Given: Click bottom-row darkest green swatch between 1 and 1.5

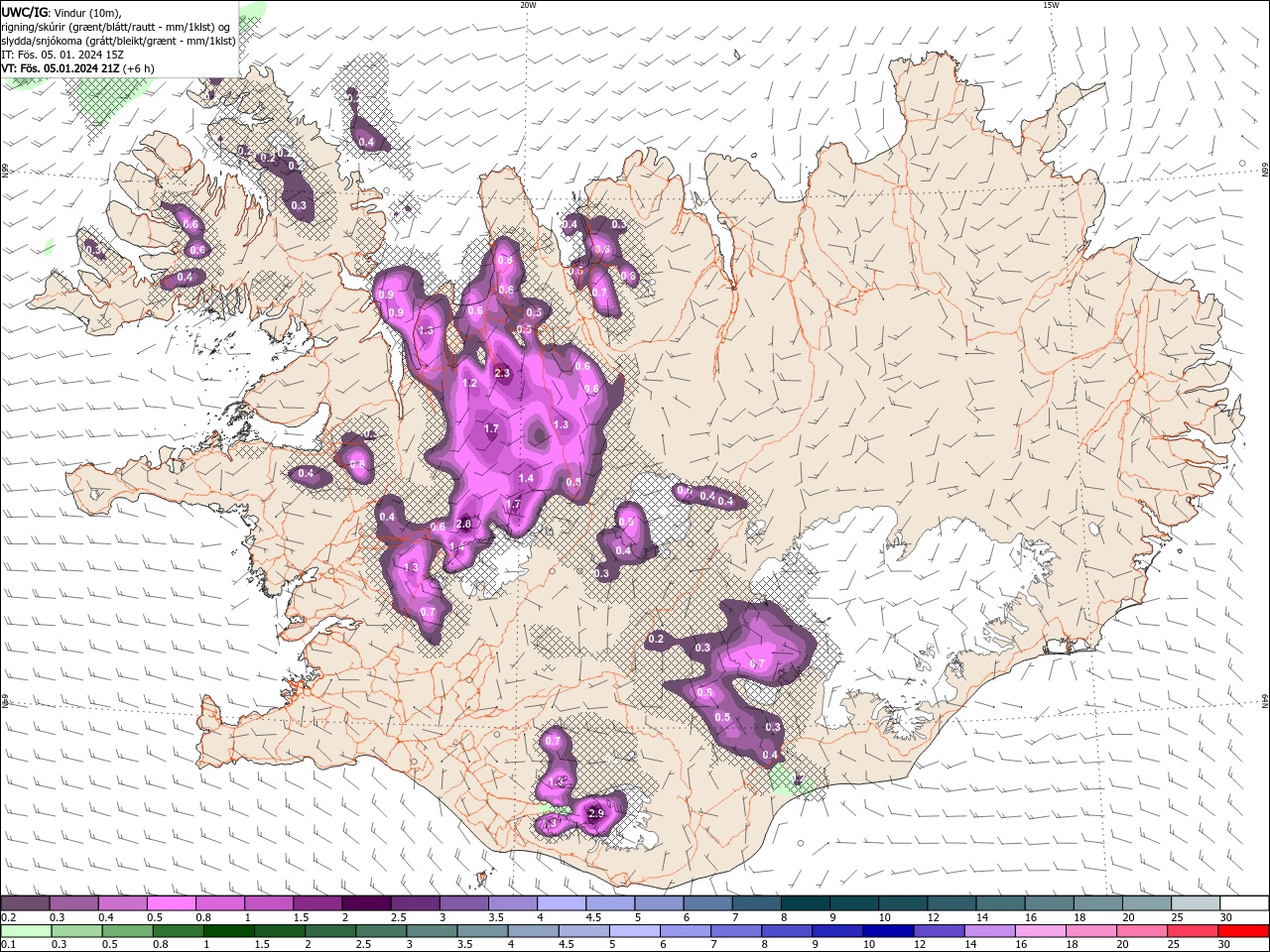Looking at the screenshot, I should [x=228, y=931].
